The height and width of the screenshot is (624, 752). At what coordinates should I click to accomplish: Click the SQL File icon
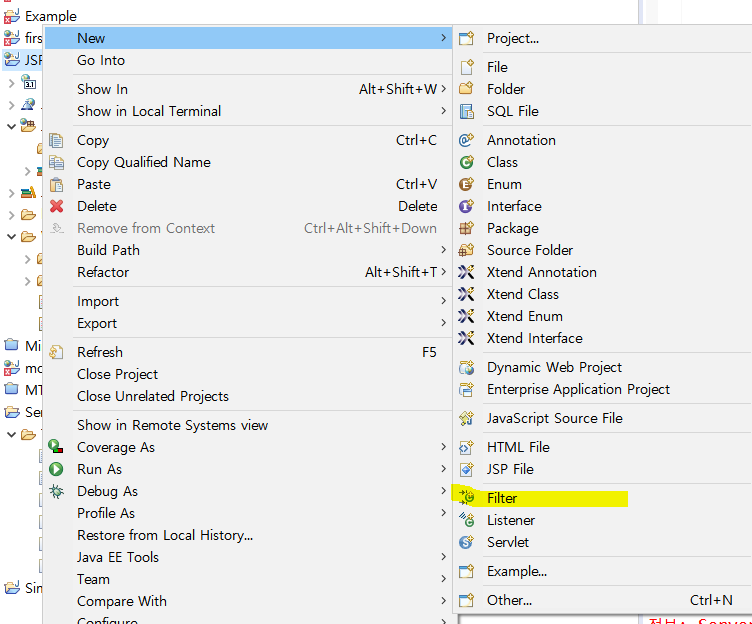coord(467,111)
